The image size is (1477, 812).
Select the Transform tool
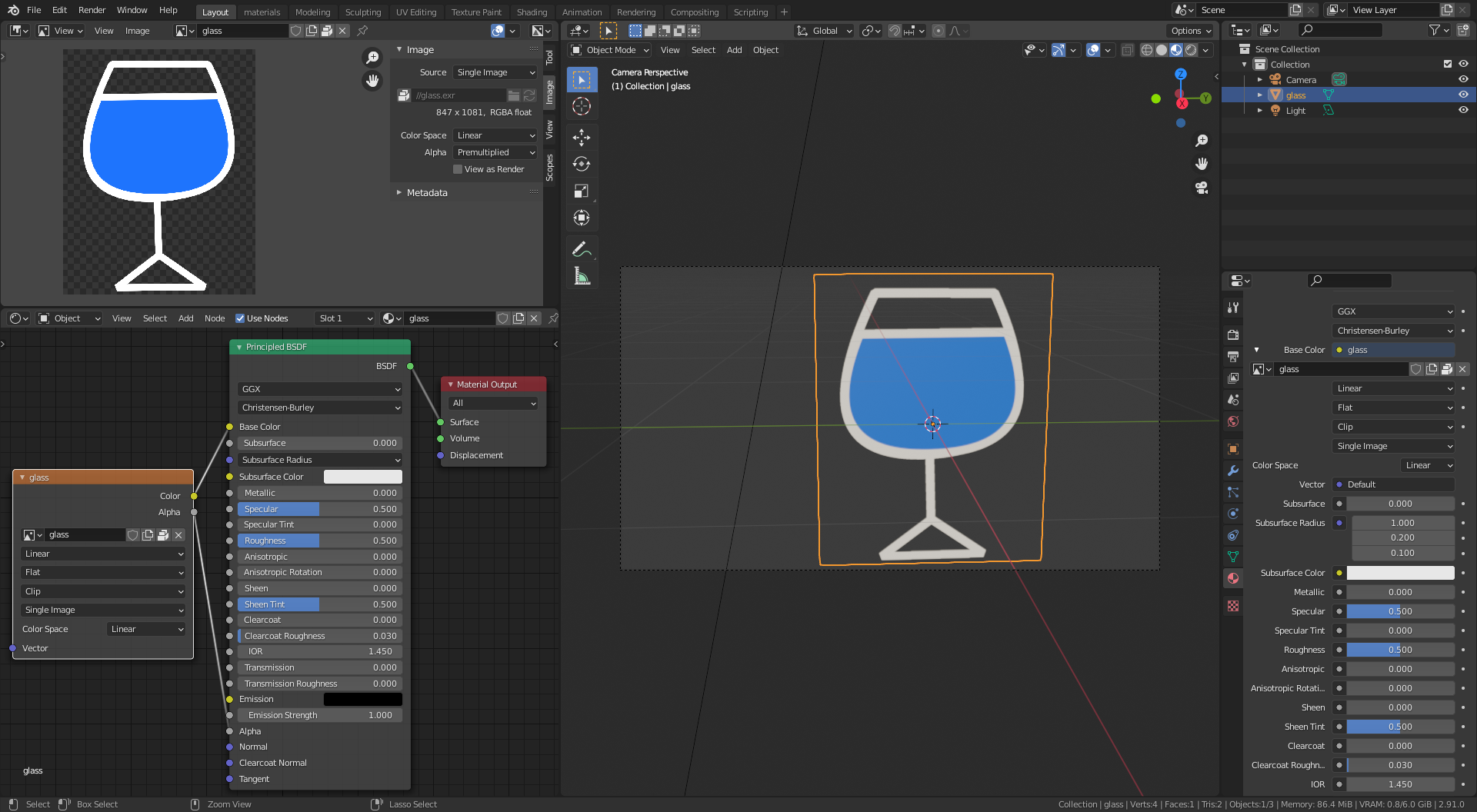pos(582,218)
